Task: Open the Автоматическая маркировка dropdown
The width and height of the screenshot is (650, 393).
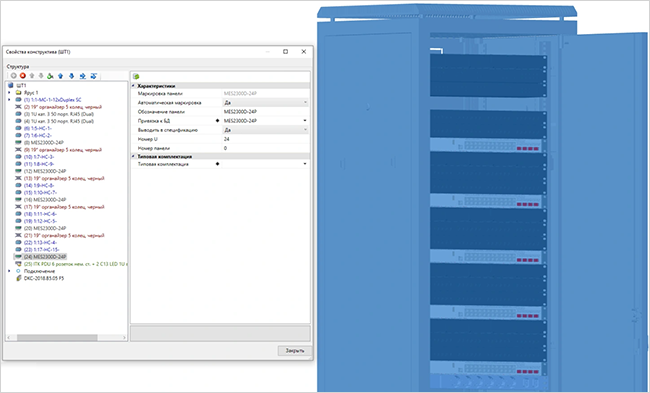Action: point(305,102)
